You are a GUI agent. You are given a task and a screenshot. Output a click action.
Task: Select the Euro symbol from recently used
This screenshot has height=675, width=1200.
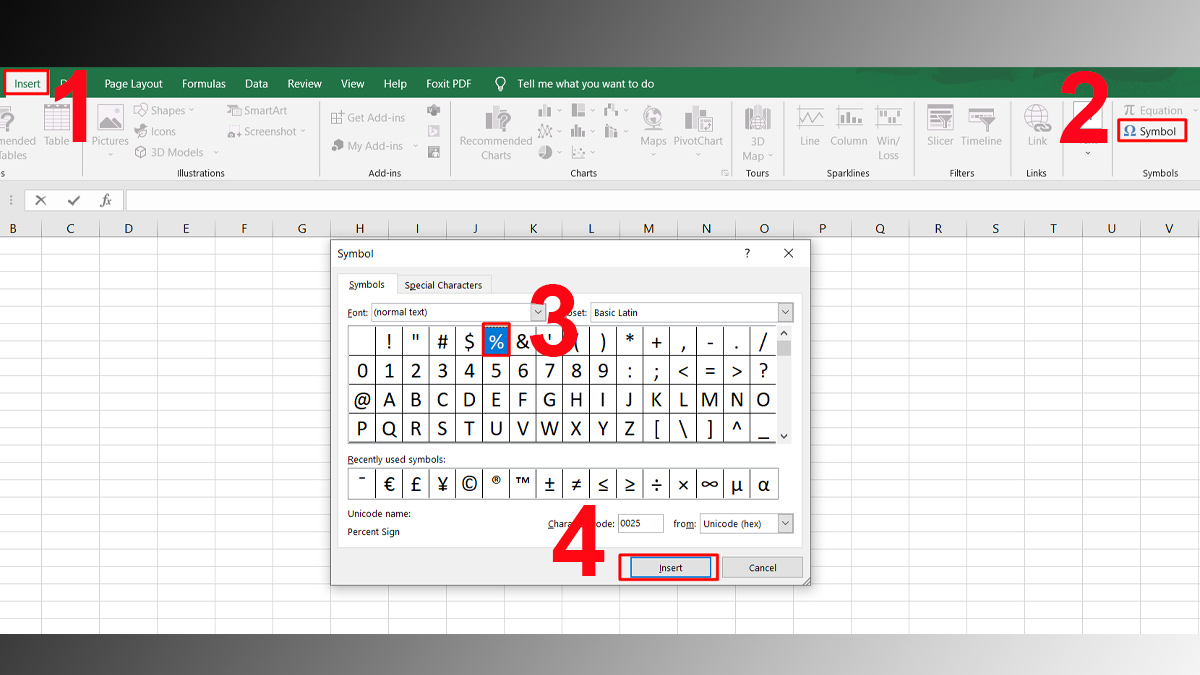pos(389,483)
